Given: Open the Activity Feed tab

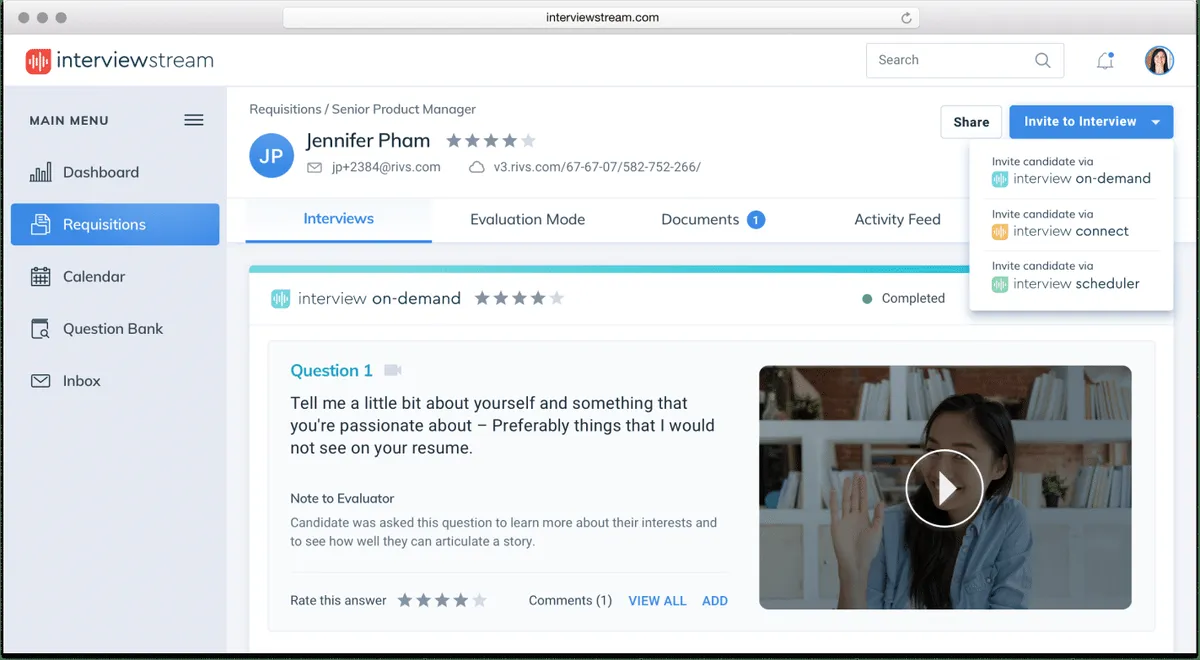Looking at the screenshot, I should coord(897,219).
